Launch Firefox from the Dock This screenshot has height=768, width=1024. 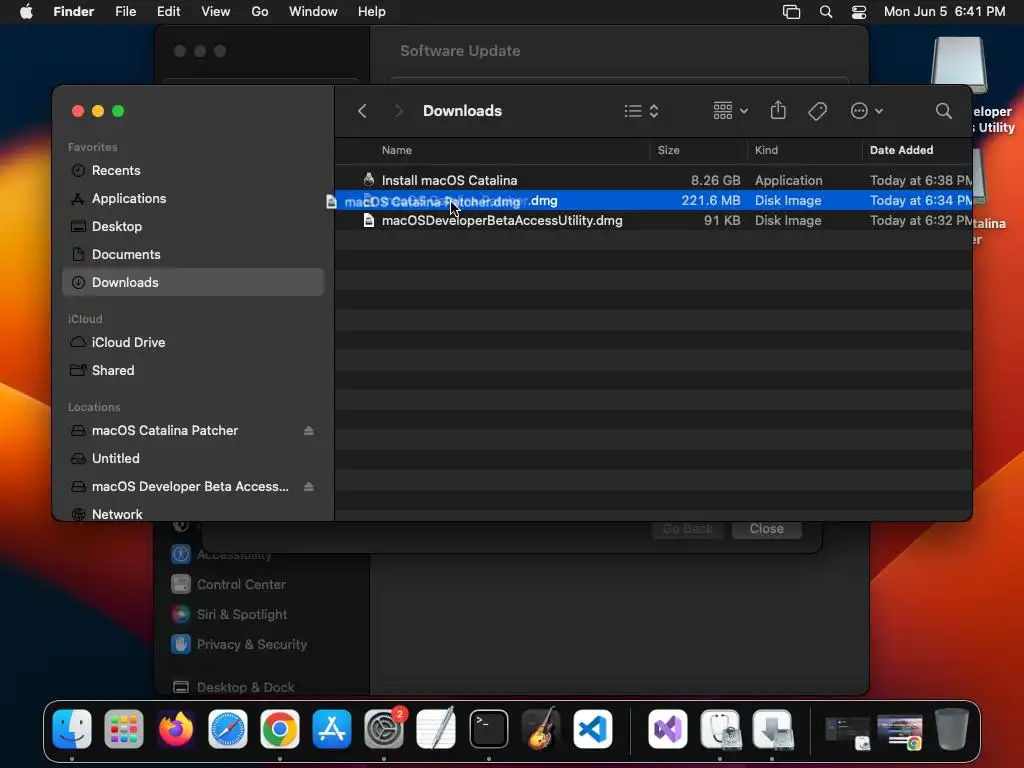click(x=176, y=729)
